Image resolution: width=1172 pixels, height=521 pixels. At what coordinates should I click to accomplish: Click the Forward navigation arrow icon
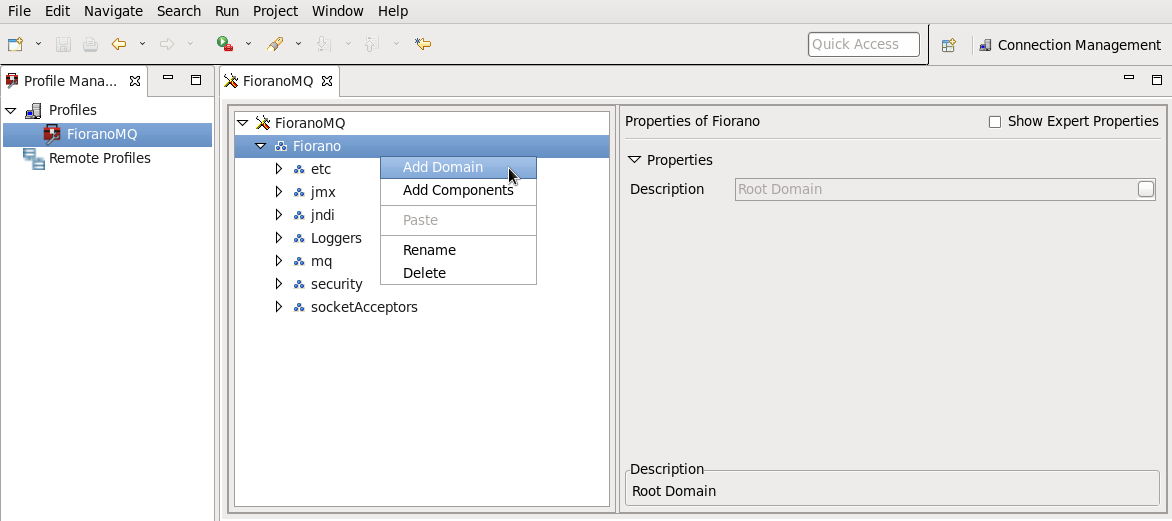click(167, 44)
